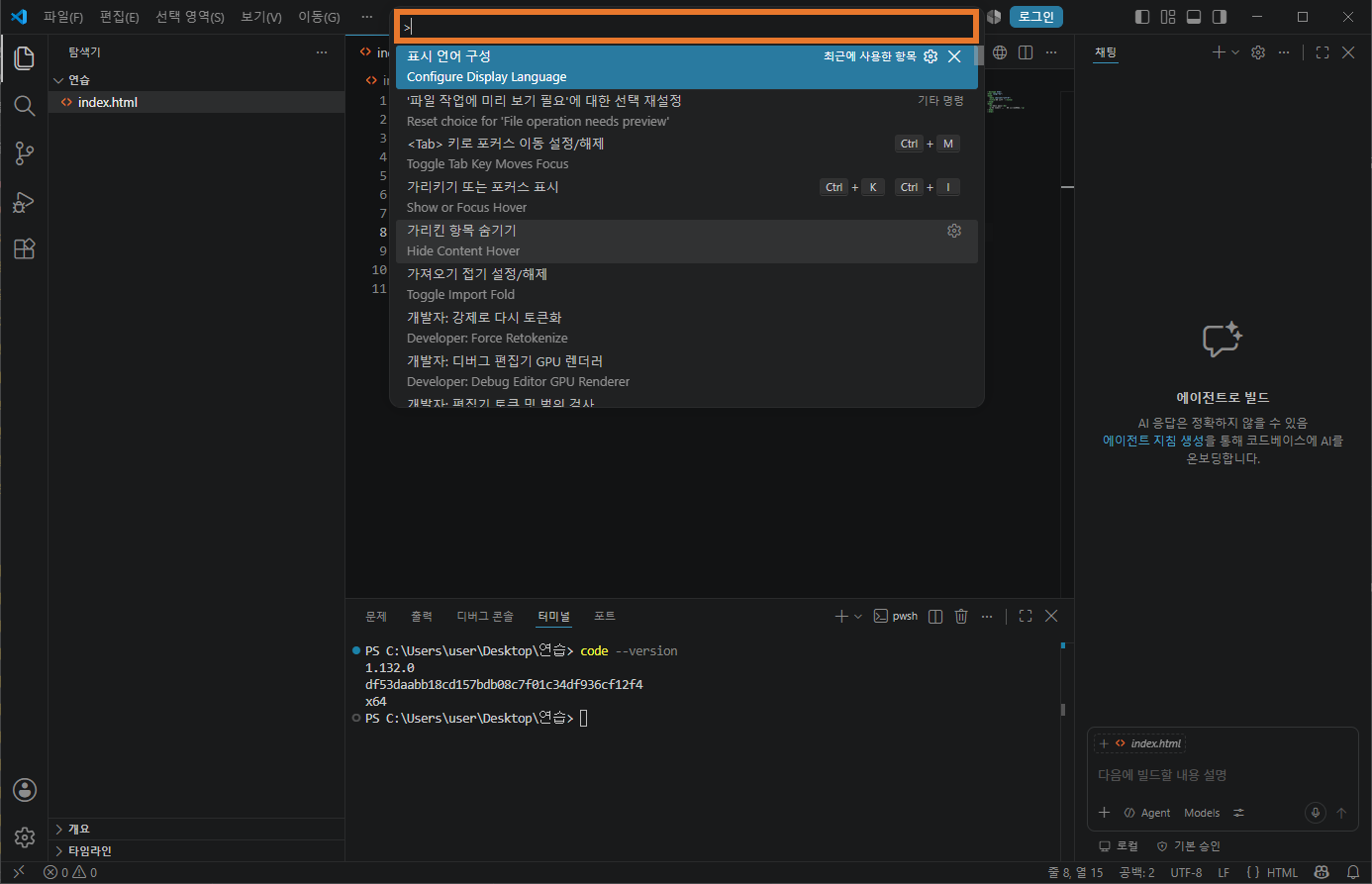Split the terminal pane
The width and height of the screenshot is (1372, 884).
click(935, 616)
